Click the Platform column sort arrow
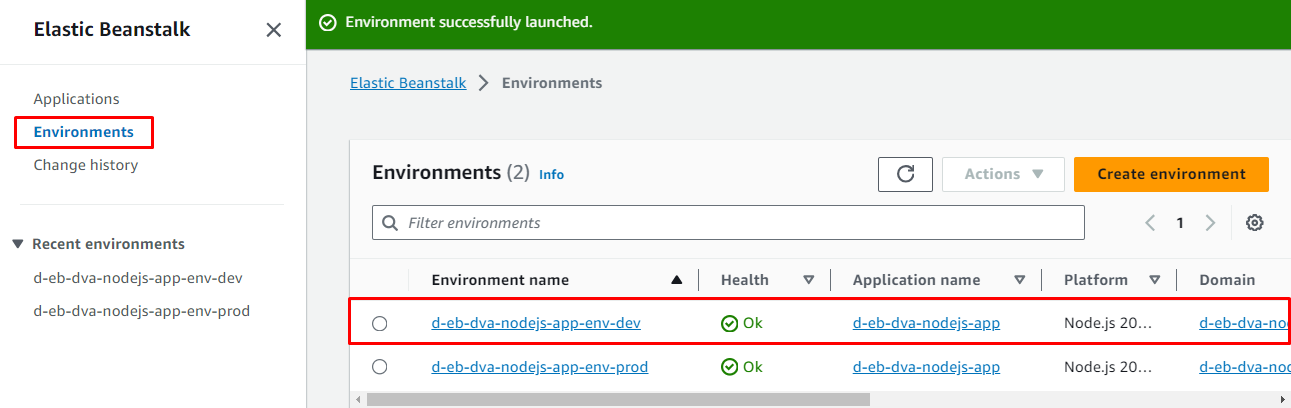The width and height of the screenshot is (1291, 408). coord(1155,280)
